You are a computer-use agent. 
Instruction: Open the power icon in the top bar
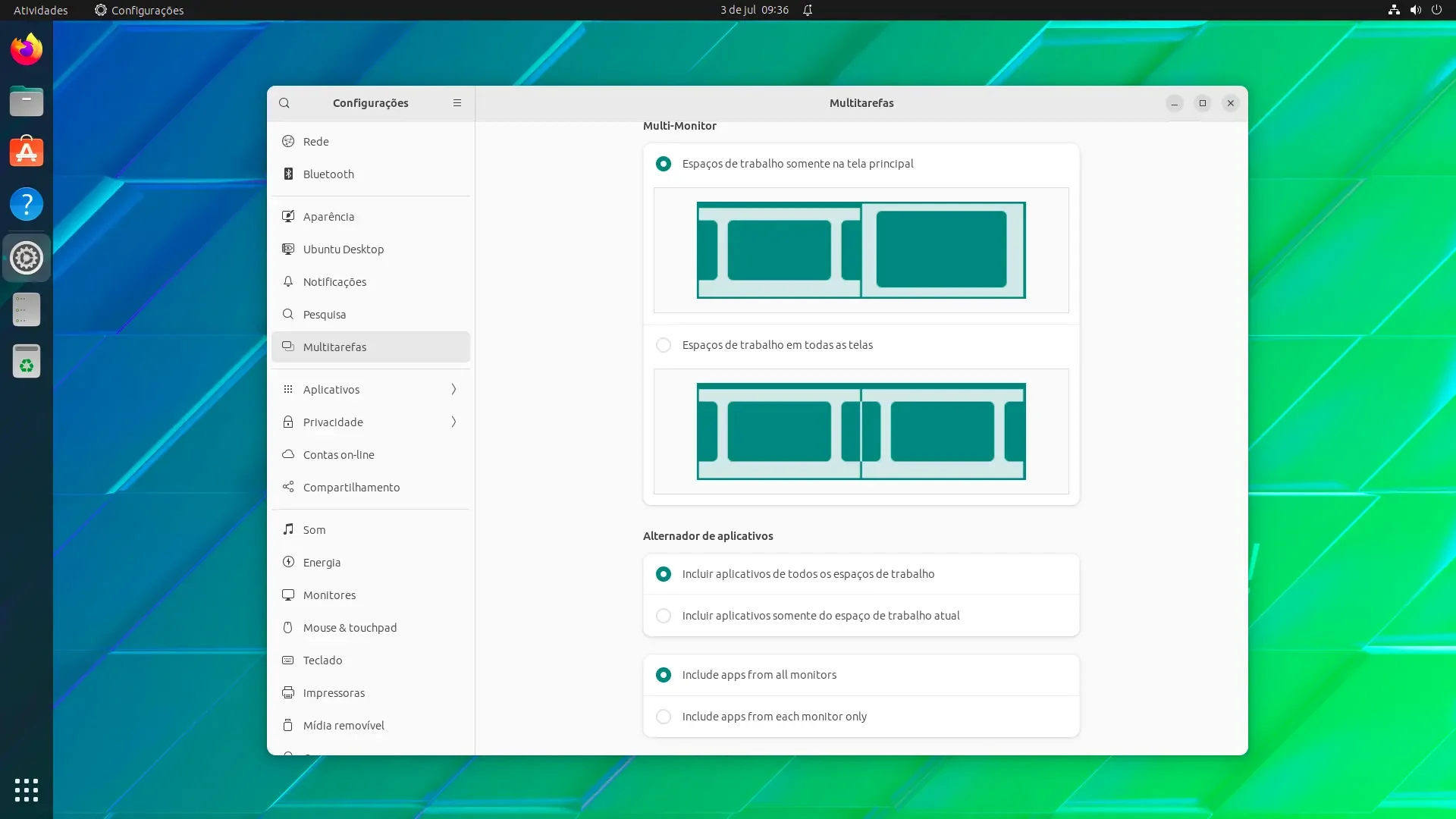[x=1436, y=10]
